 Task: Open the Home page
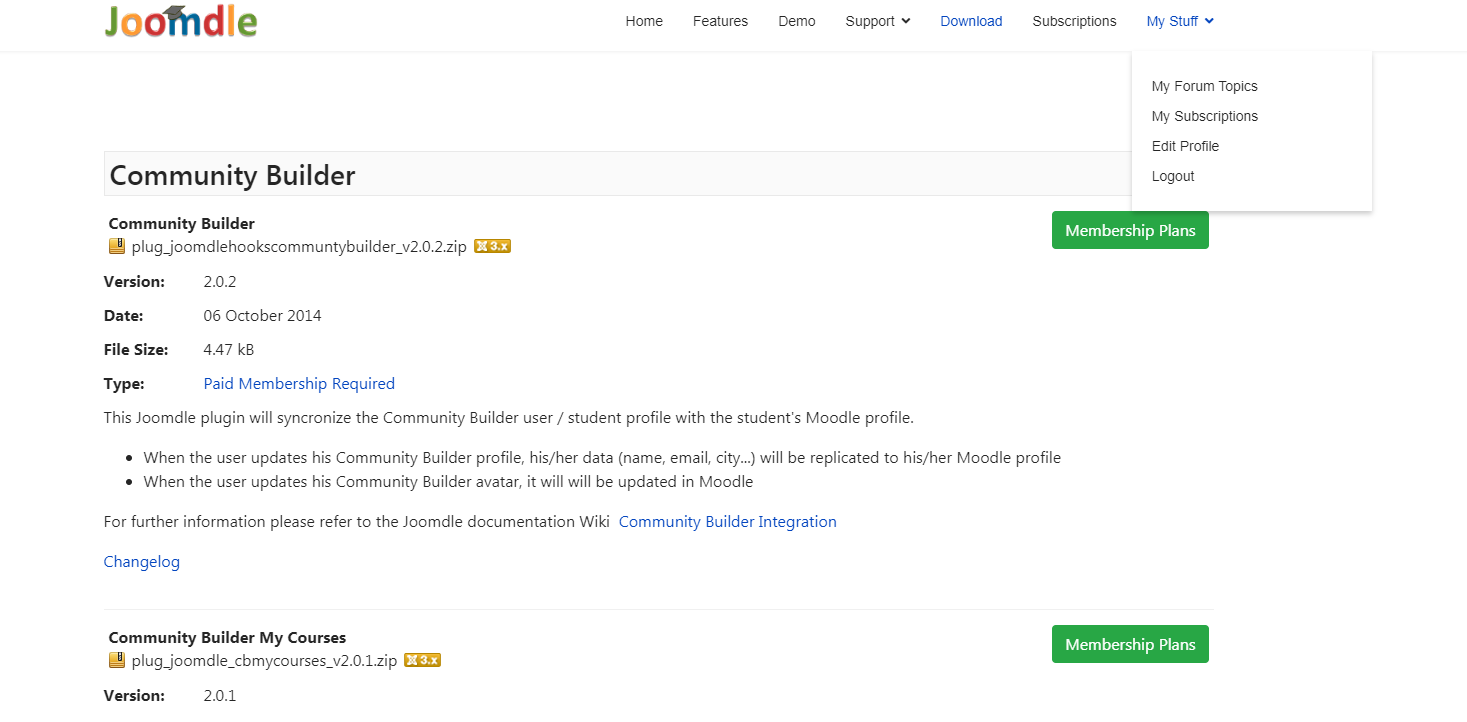[644, 21]
